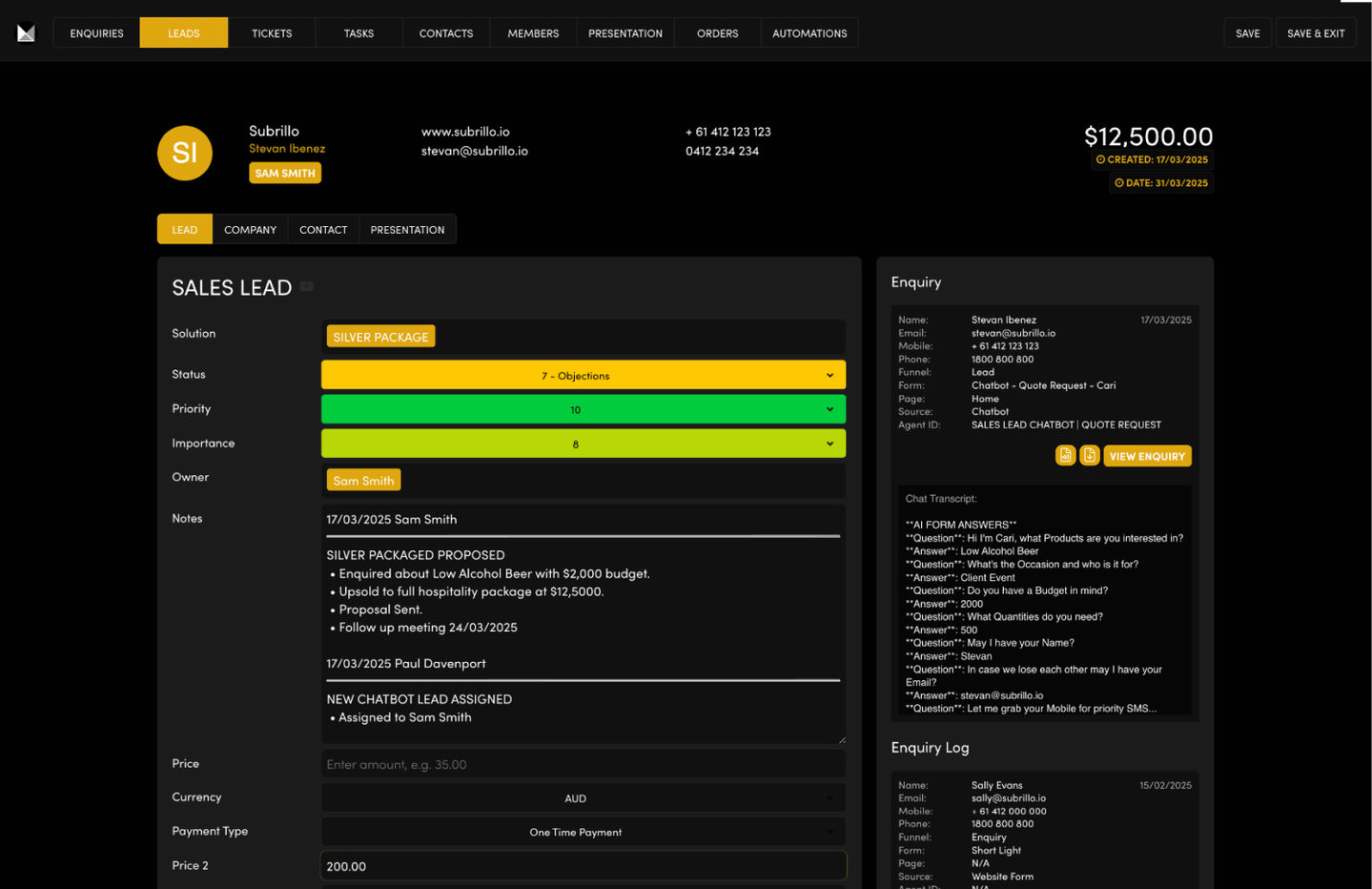This screenshot has height=889, width=1372.
Task: Click the clock icon on Created date badge
Action: (1100, 160)
